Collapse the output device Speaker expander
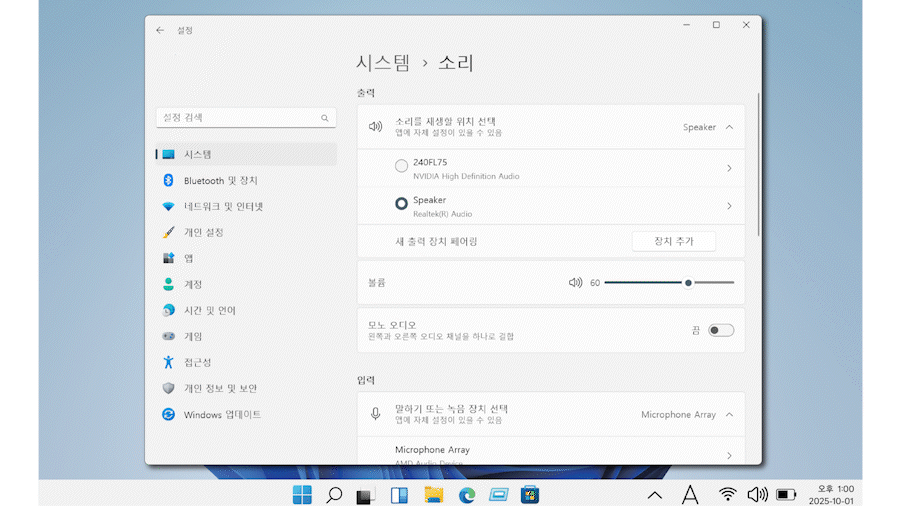 click(x=729, y=127)
